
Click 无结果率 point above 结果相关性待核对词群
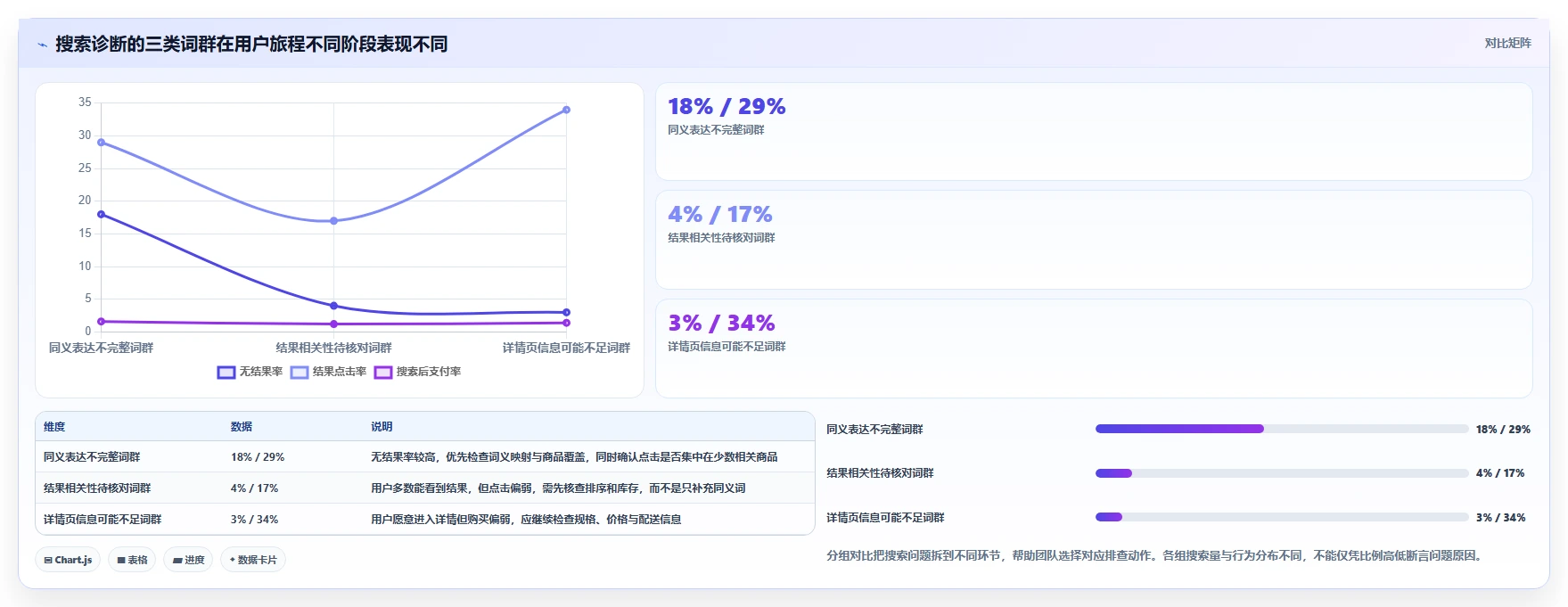(333, 306)
